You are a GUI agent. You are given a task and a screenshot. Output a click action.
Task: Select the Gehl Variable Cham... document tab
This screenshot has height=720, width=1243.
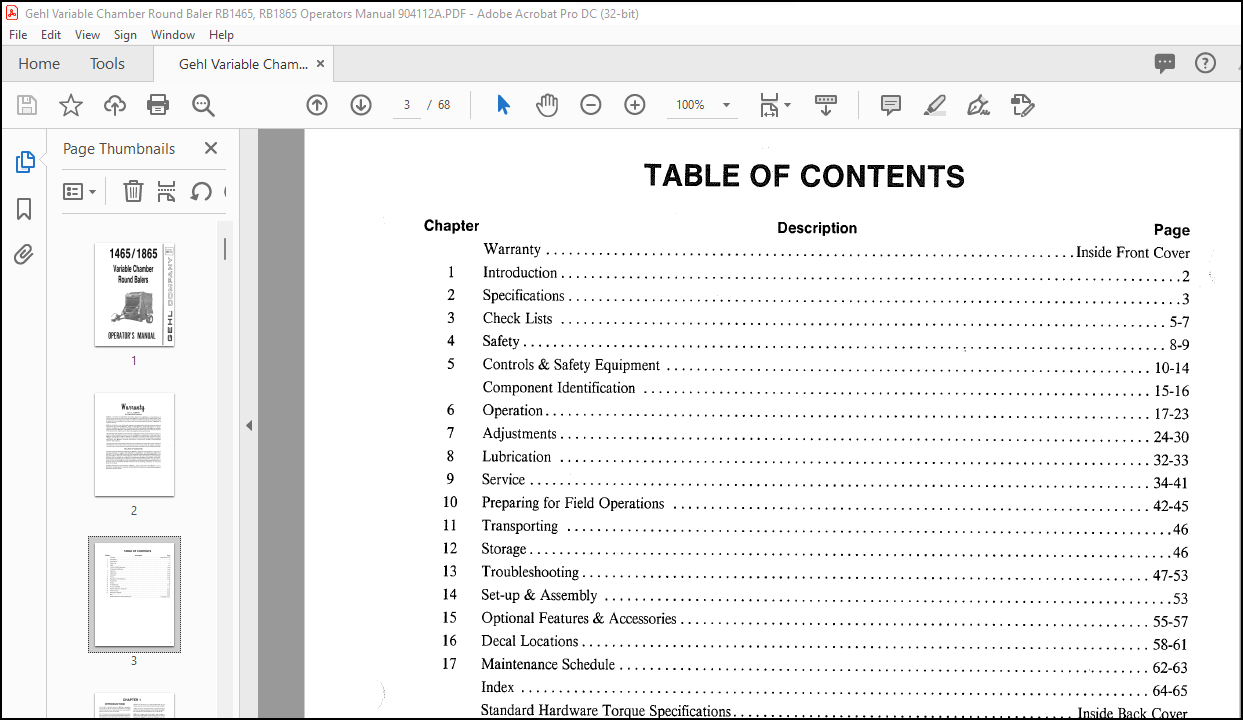pyautogui.click(x=244, y=64)
